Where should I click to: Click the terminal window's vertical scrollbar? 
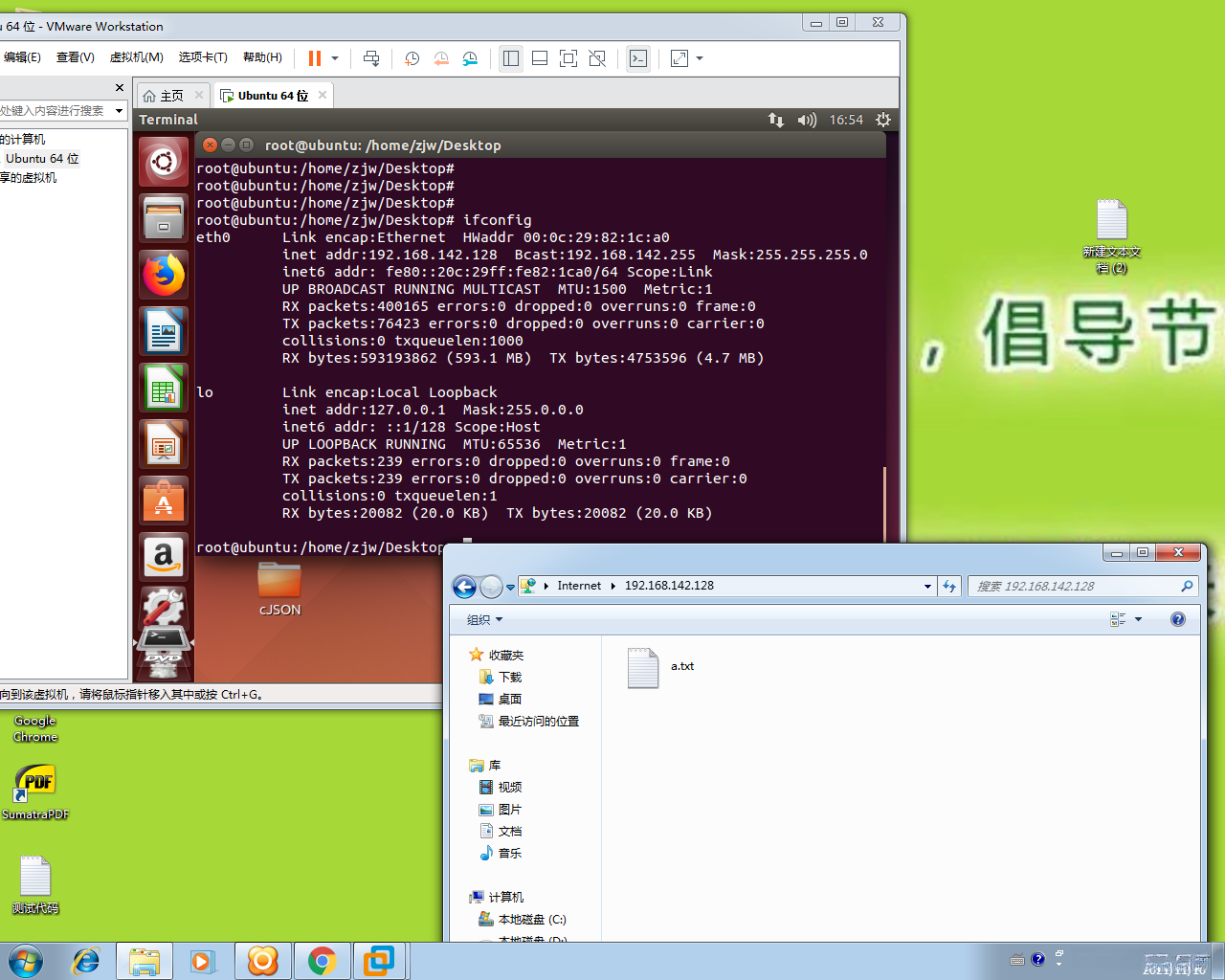pyautogui.click(x=884, y=504)
